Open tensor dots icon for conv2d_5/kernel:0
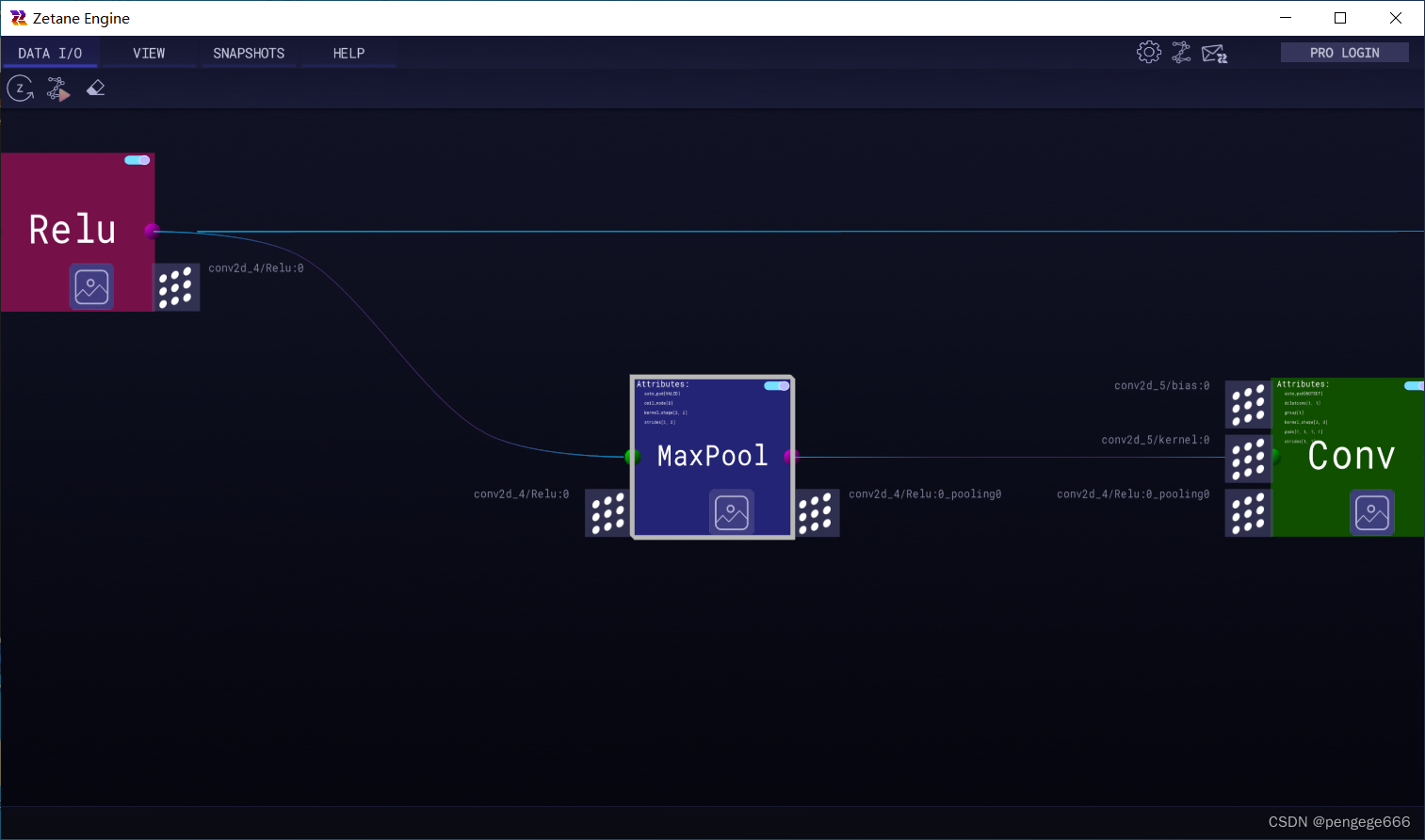This screenshot has height=840, width=1425. click(x=1248, y=459)
